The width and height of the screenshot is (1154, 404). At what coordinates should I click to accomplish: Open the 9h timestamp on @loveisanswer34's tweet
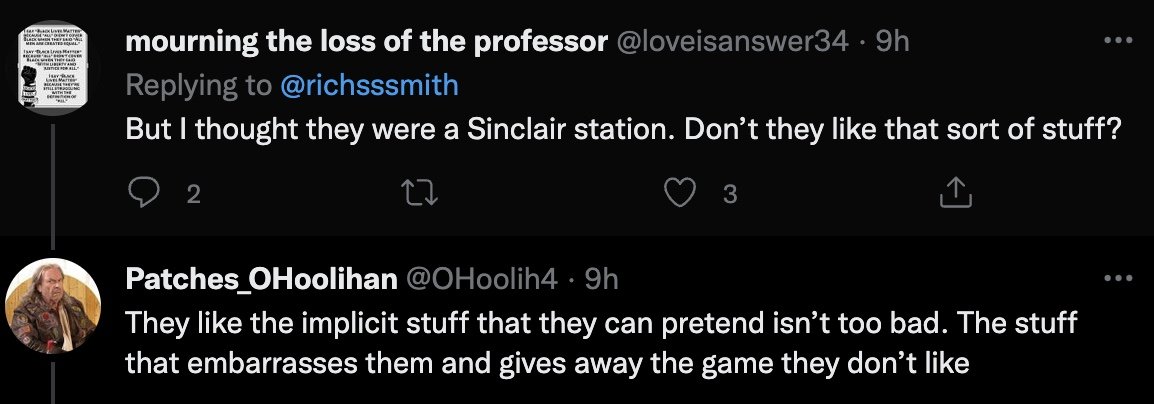tap(893, 42)
